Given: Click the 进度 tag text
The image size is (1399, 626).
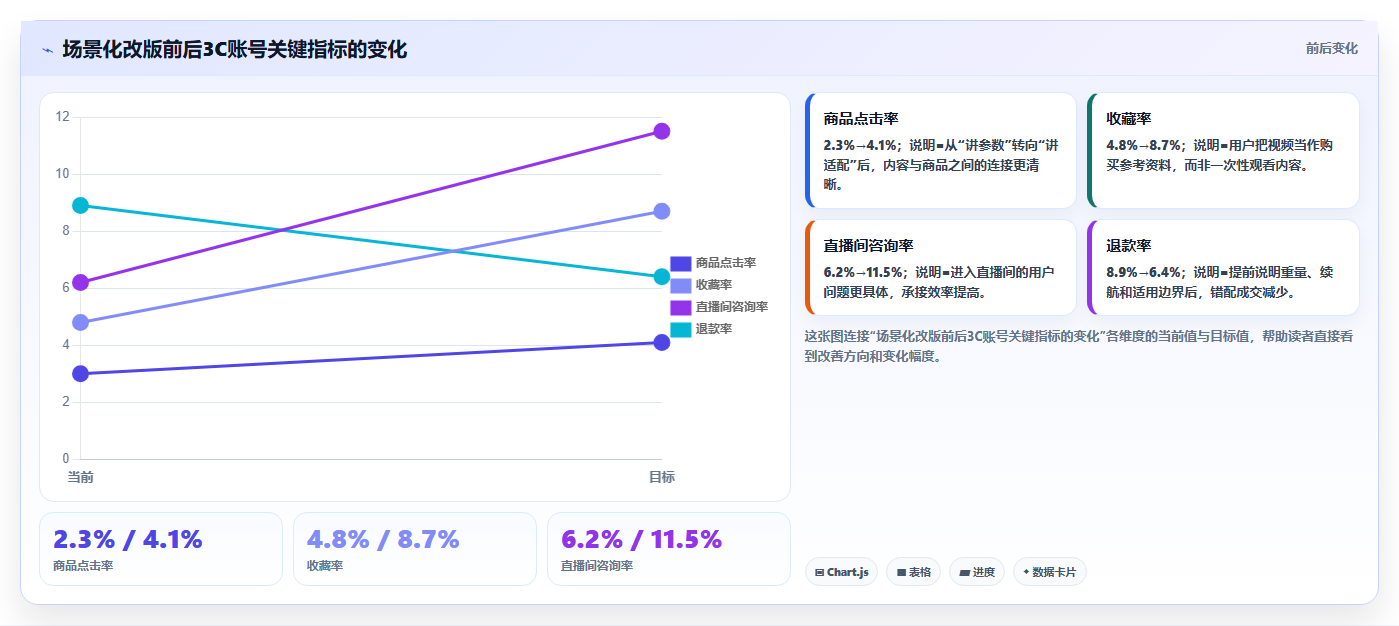Looking at the screenshot, I should [x=984, y=572].
